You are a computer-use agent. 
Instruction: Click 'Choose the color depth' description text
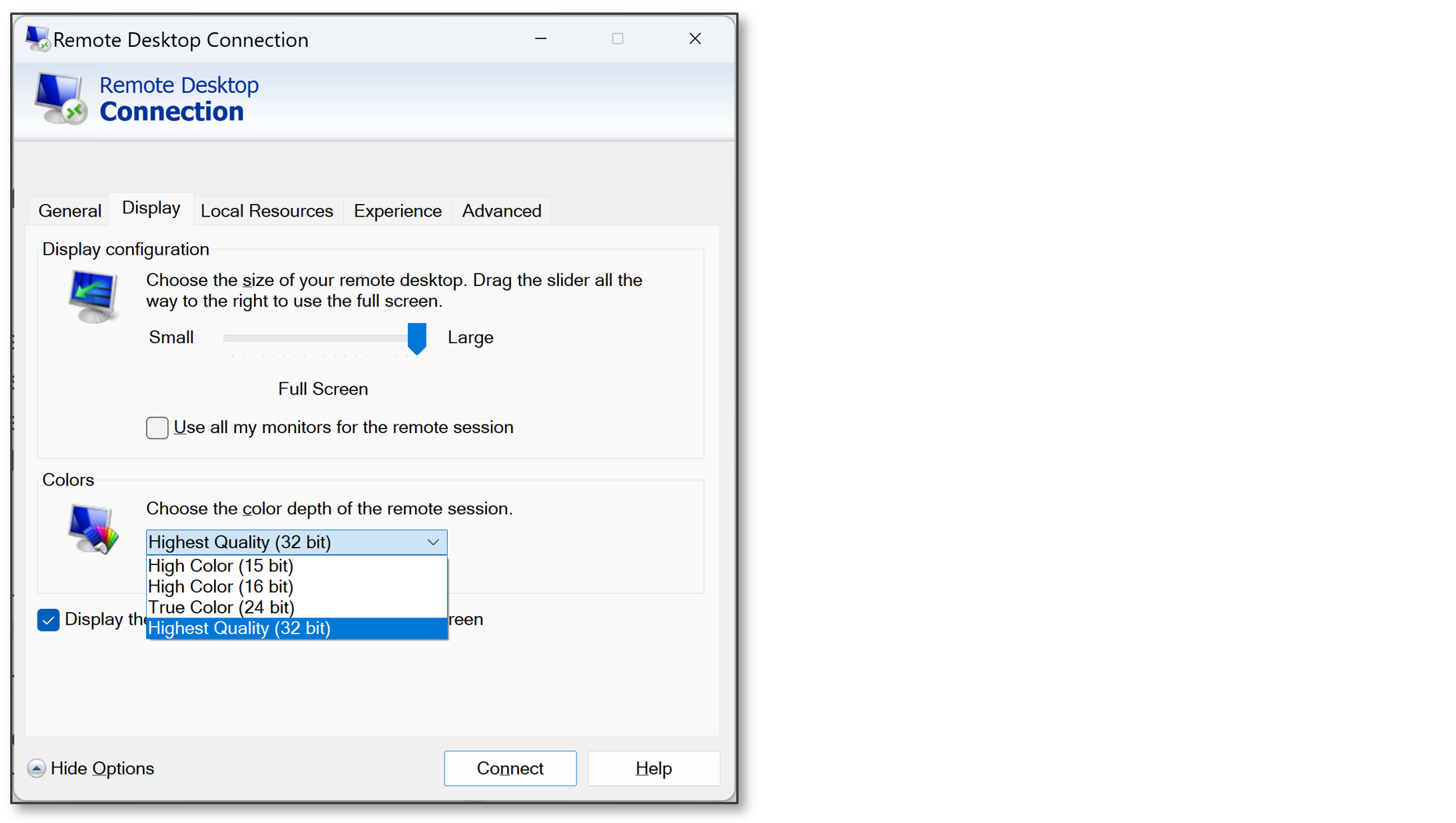coord(330,509)
